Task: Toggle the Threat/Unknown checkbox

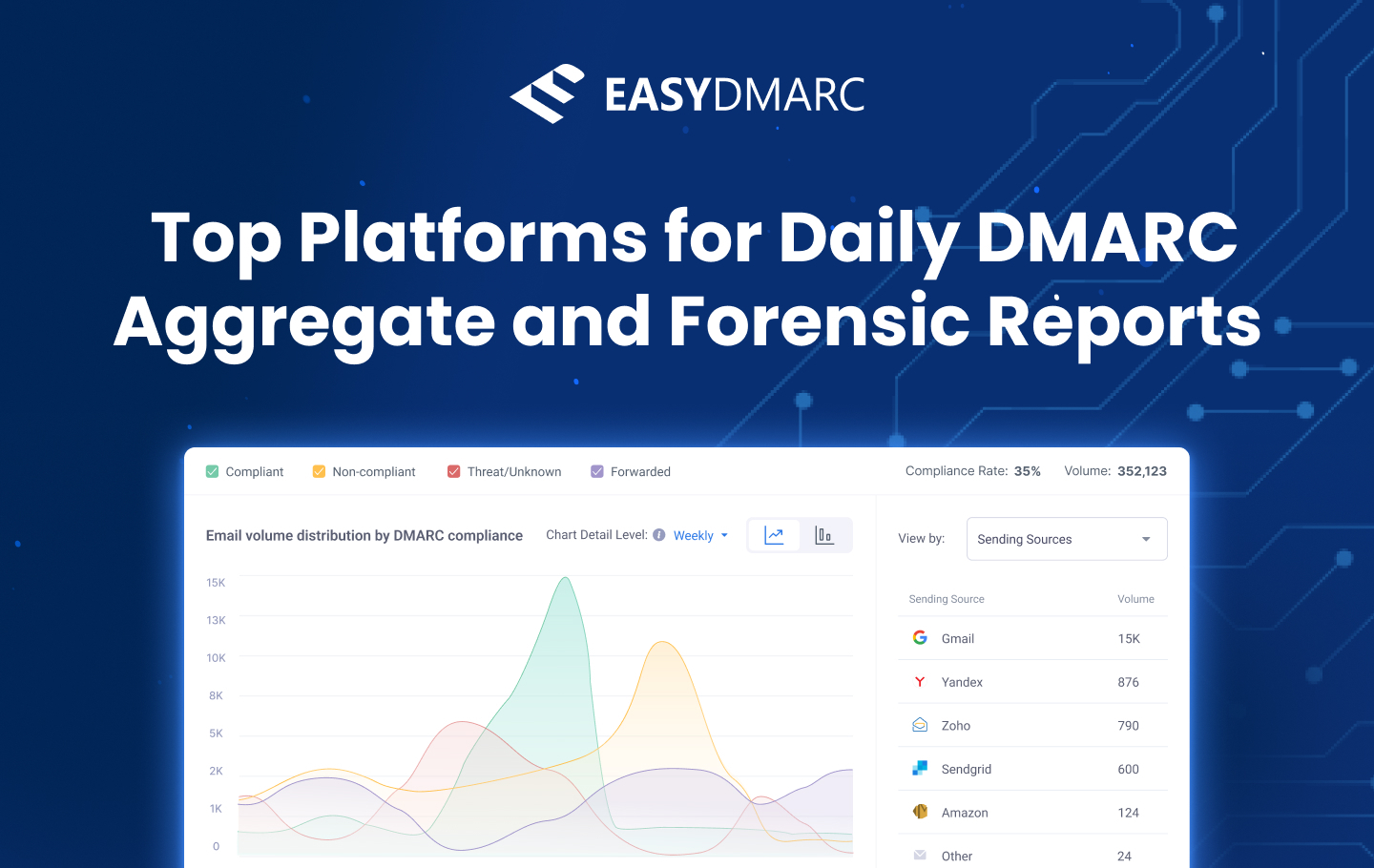Action: point(454,471)
